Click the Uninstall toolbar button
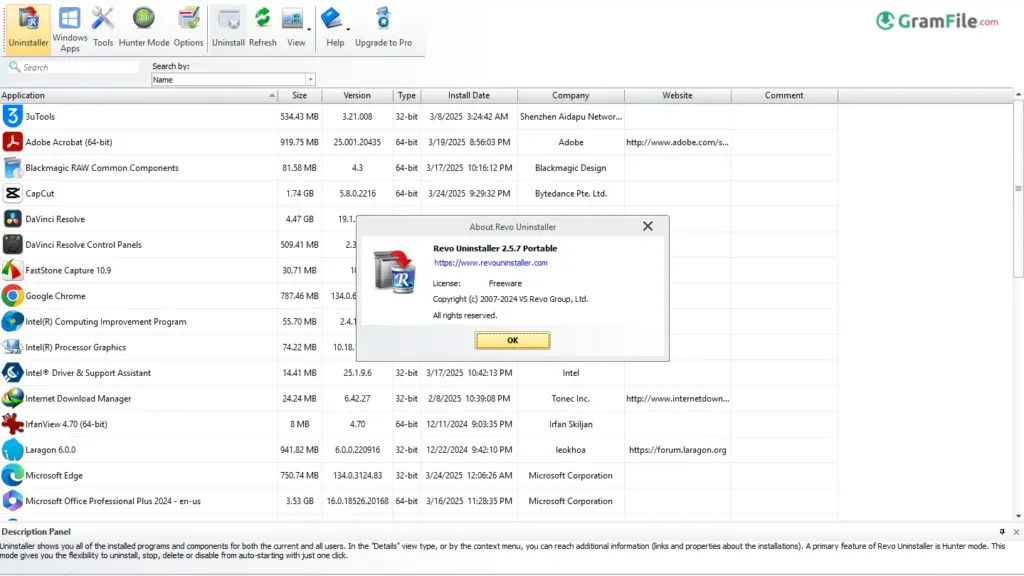The width and height of the screenshot is (1024, 576). 229,28
